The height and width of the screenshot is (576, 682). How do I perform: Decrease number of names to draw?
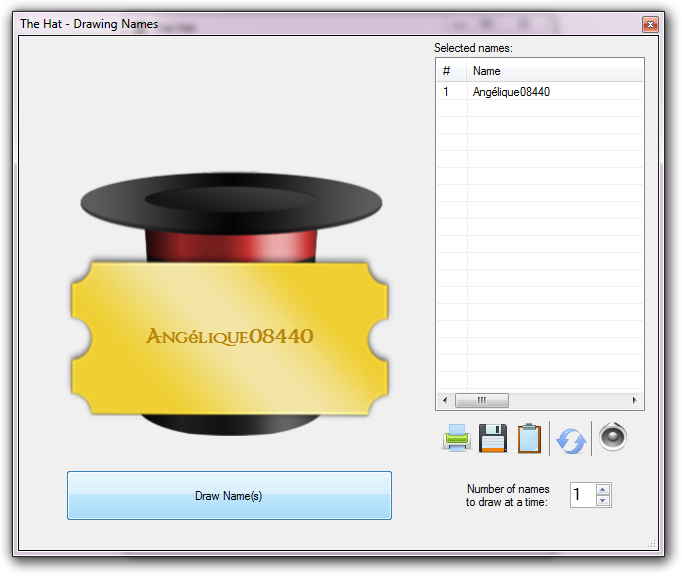point(602,501)
